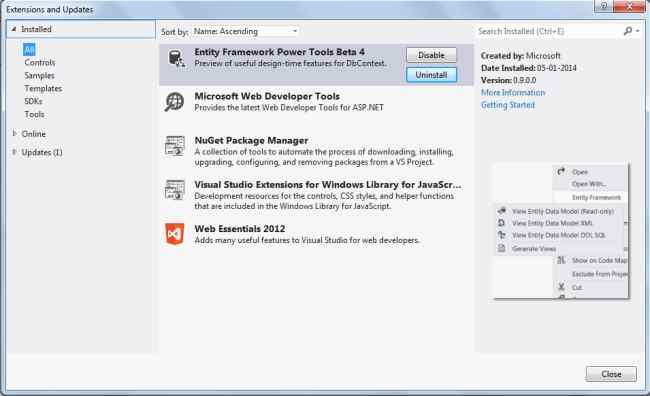Open the Sort by dropdown

click(x=245, y=31)
